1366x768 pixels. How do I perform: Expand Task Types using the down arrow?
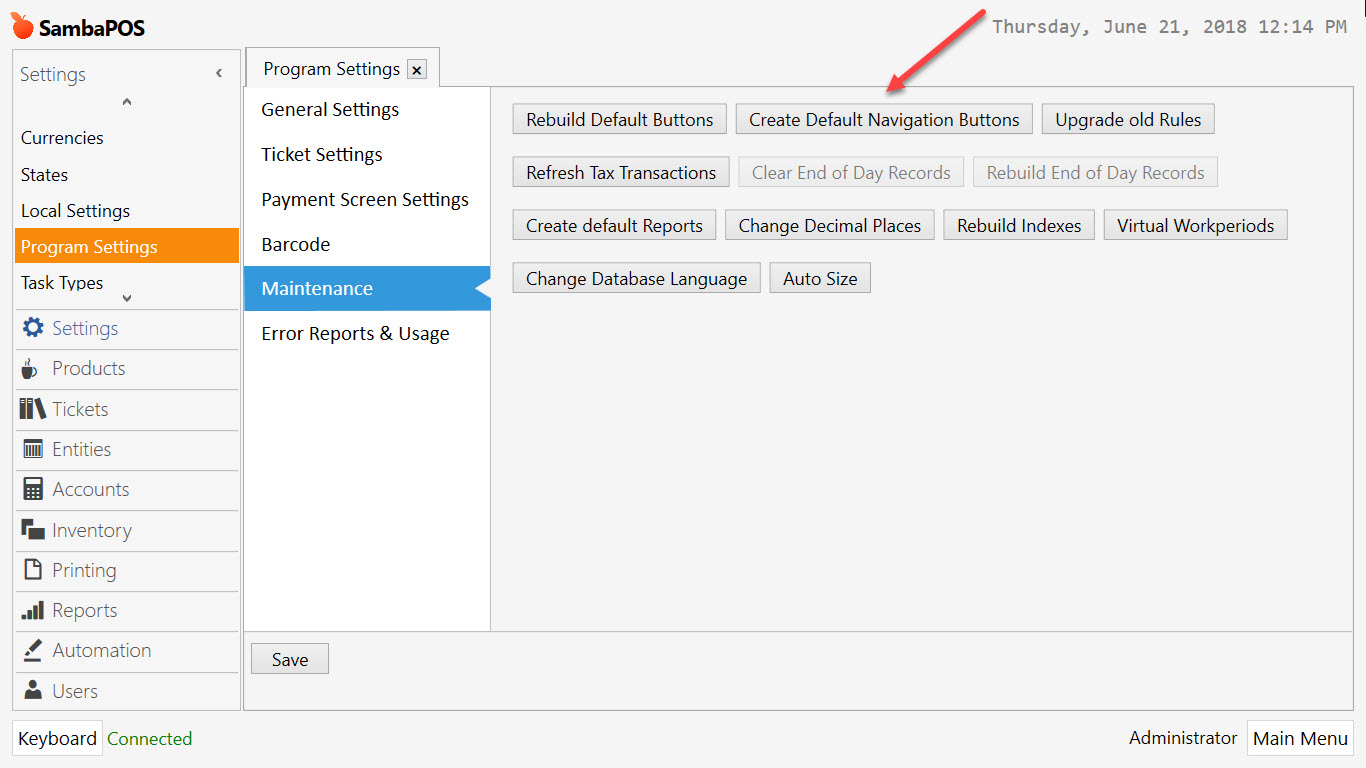pyautogui.click(x=125, y=296)
